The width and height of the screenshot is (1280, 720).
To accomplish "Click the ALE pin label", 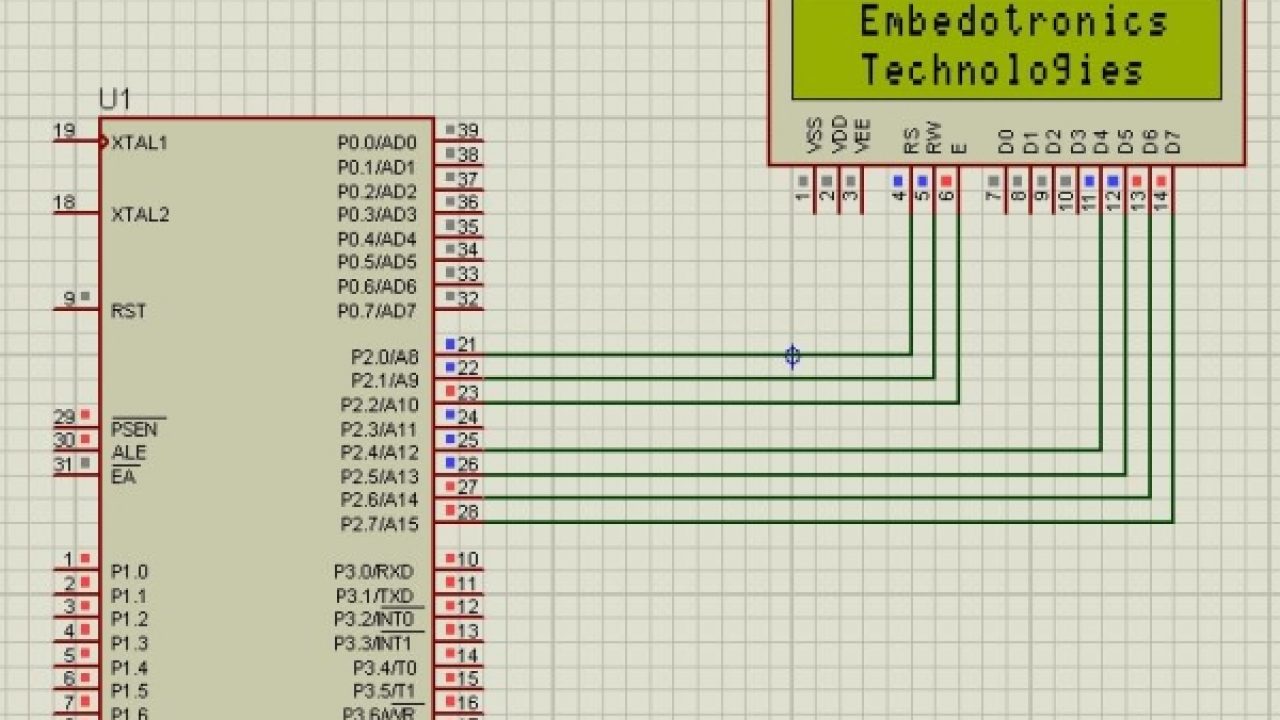I will tap(128, 452).
